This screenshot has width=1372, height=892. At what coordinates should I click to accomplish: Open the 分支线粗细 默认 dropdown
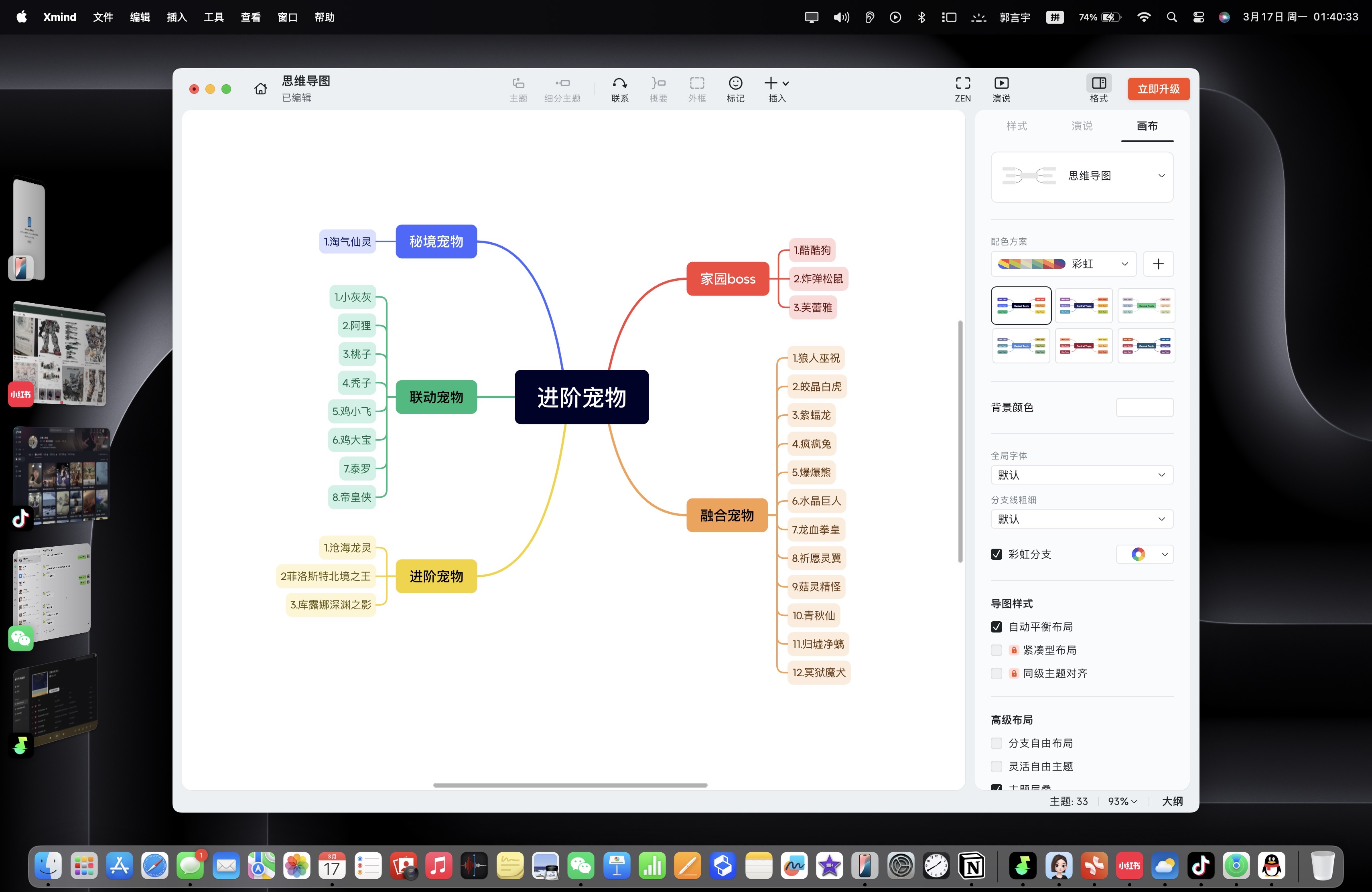tap(1082, 519)
